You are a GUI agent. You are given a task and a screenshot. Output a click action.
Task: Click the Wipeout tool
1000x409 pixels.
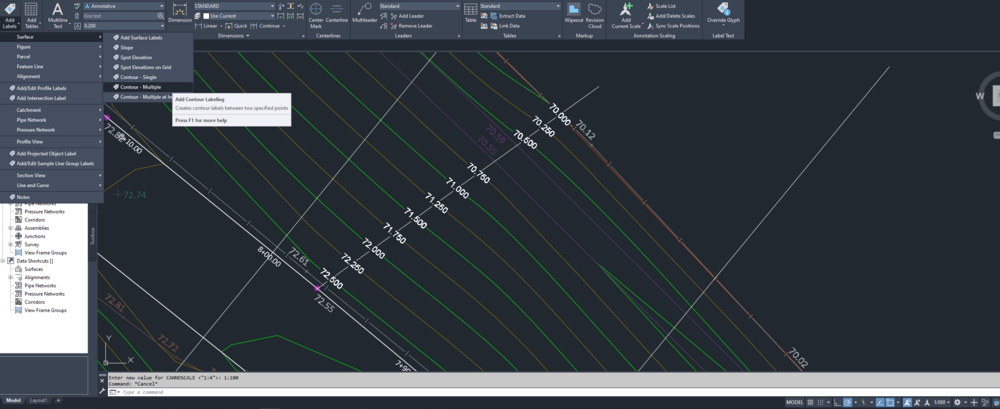coord(574,13)
